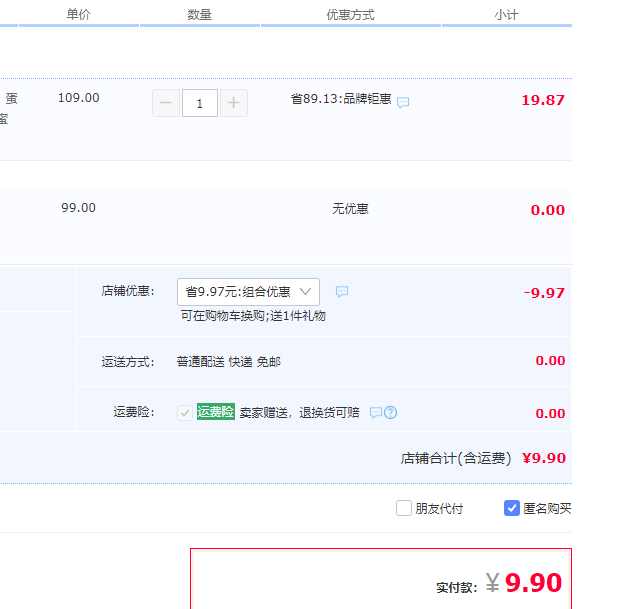Open comment icon beside 品牌钜惠 discount
Viewport: 625px width, 609px height.
point(403,103)
